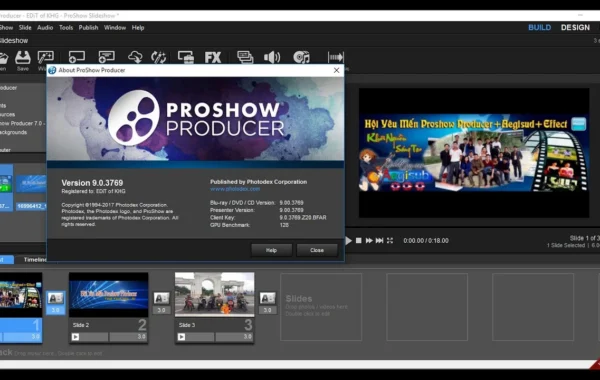
Task: Click Slide 2 duration value 3.0
Action: point(142,337)
